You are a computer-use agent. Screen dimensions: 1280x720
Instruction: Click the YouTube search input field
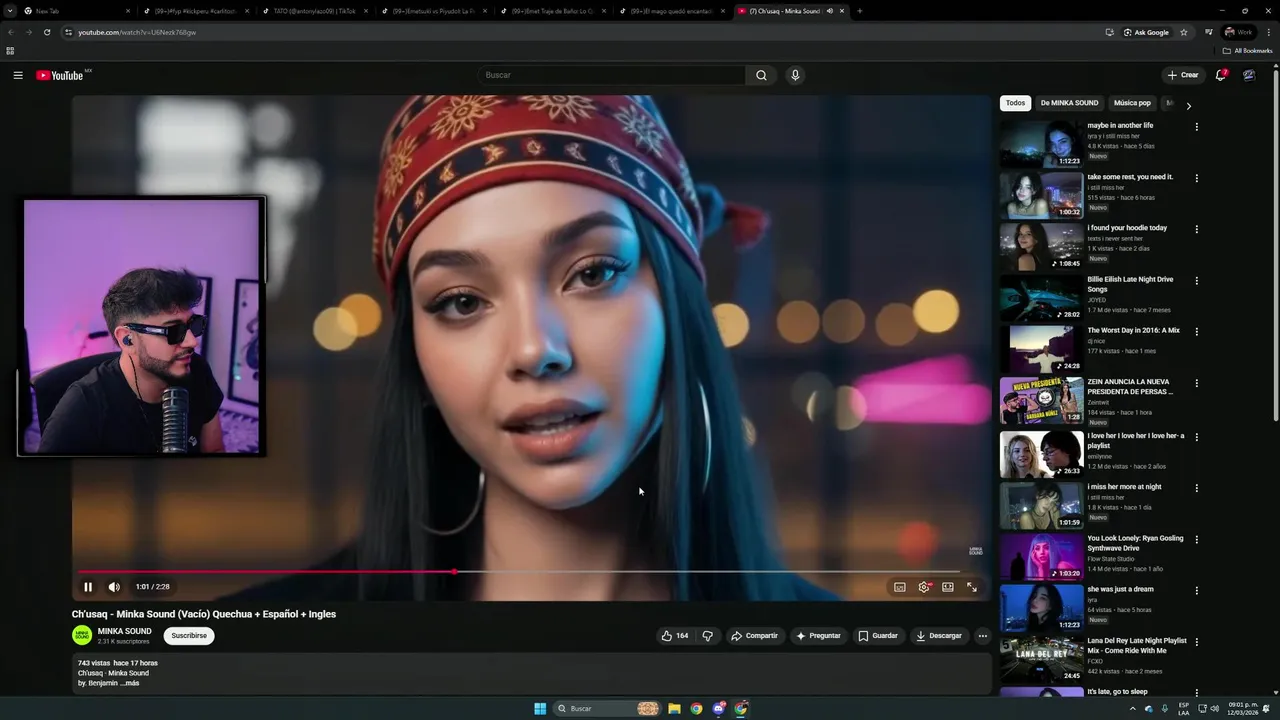click(x=612, y=75)
